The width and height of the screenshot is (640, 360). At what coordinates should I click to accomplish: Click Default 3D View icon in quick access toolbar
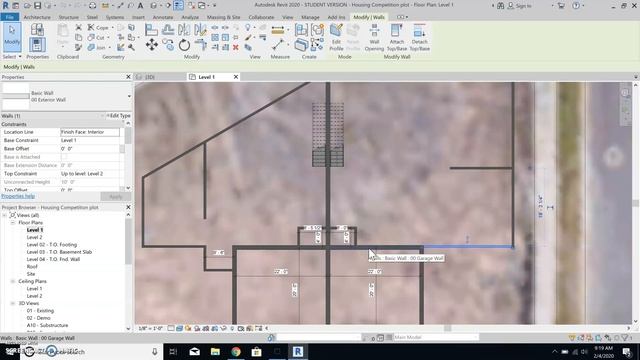tap(154, 6)
